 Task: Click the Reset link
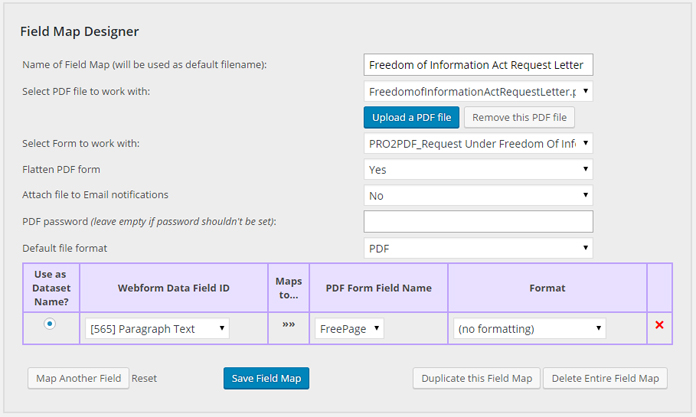[144, 379]
